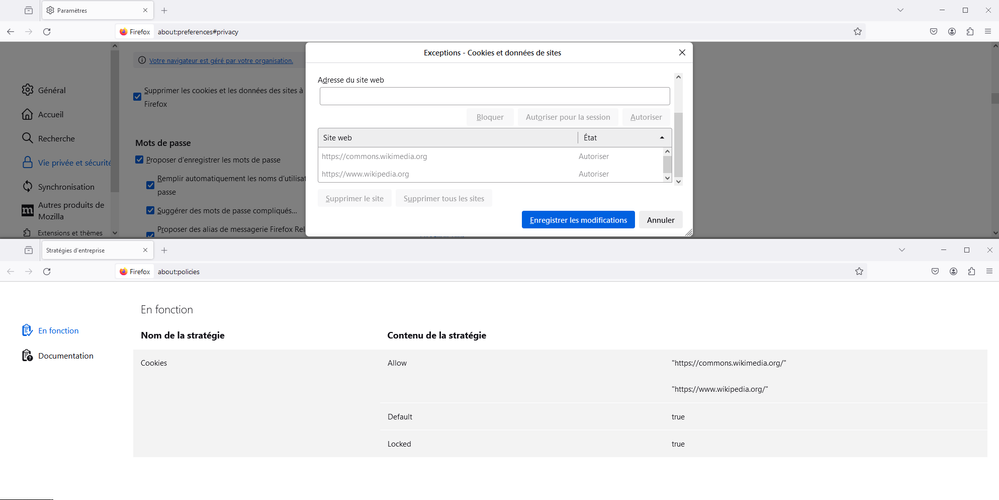Screen dimensions: 999x500
Task: Click the Adresse du site web field
Action: tap(494, 96)
